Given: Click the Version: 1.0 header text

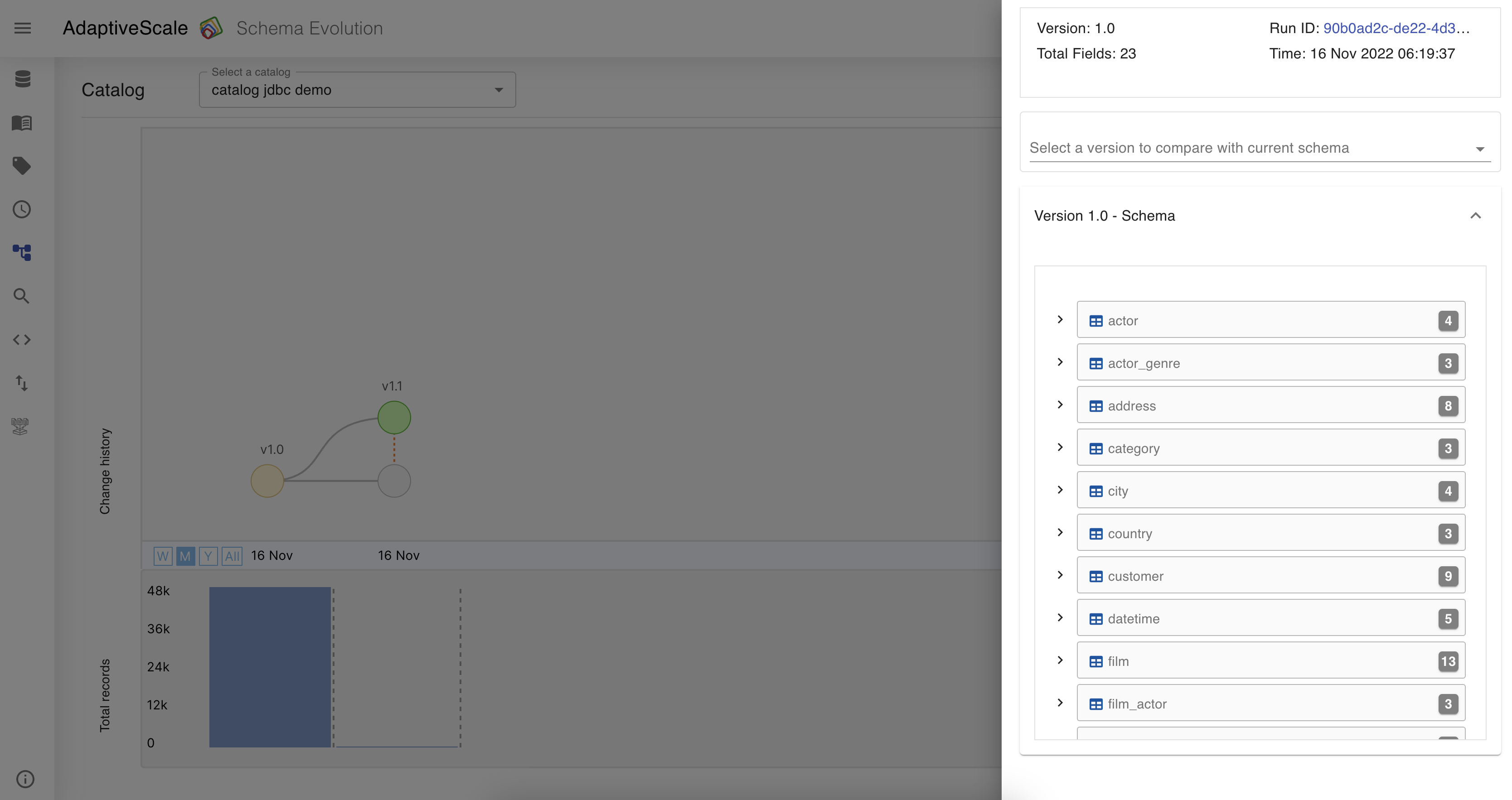Looking at the screenshot, I should 1076,28.
